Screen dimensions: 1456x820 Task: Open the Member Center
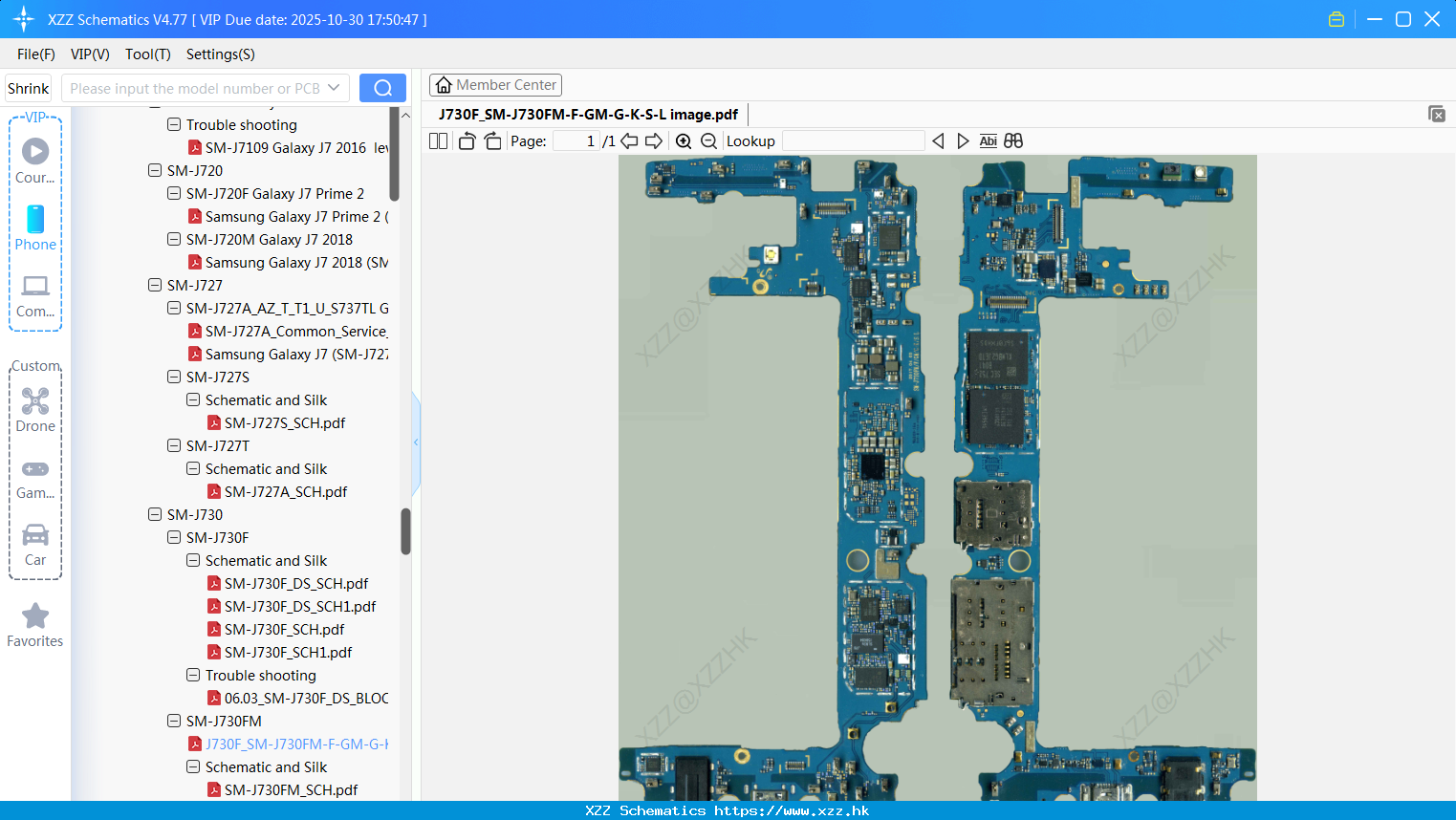point(495,85)
